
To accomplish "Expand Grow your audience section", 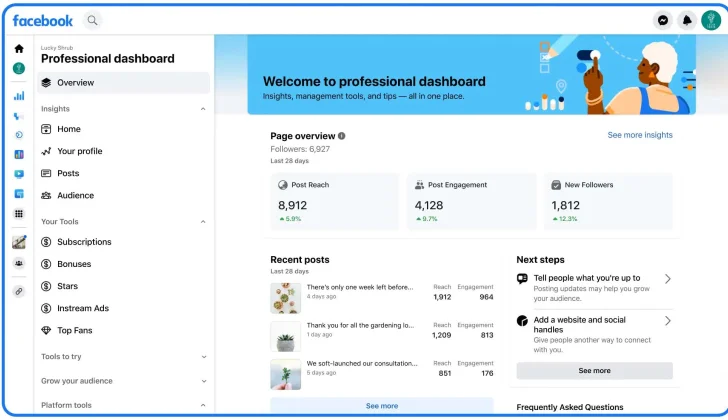I will coord(204,381).
